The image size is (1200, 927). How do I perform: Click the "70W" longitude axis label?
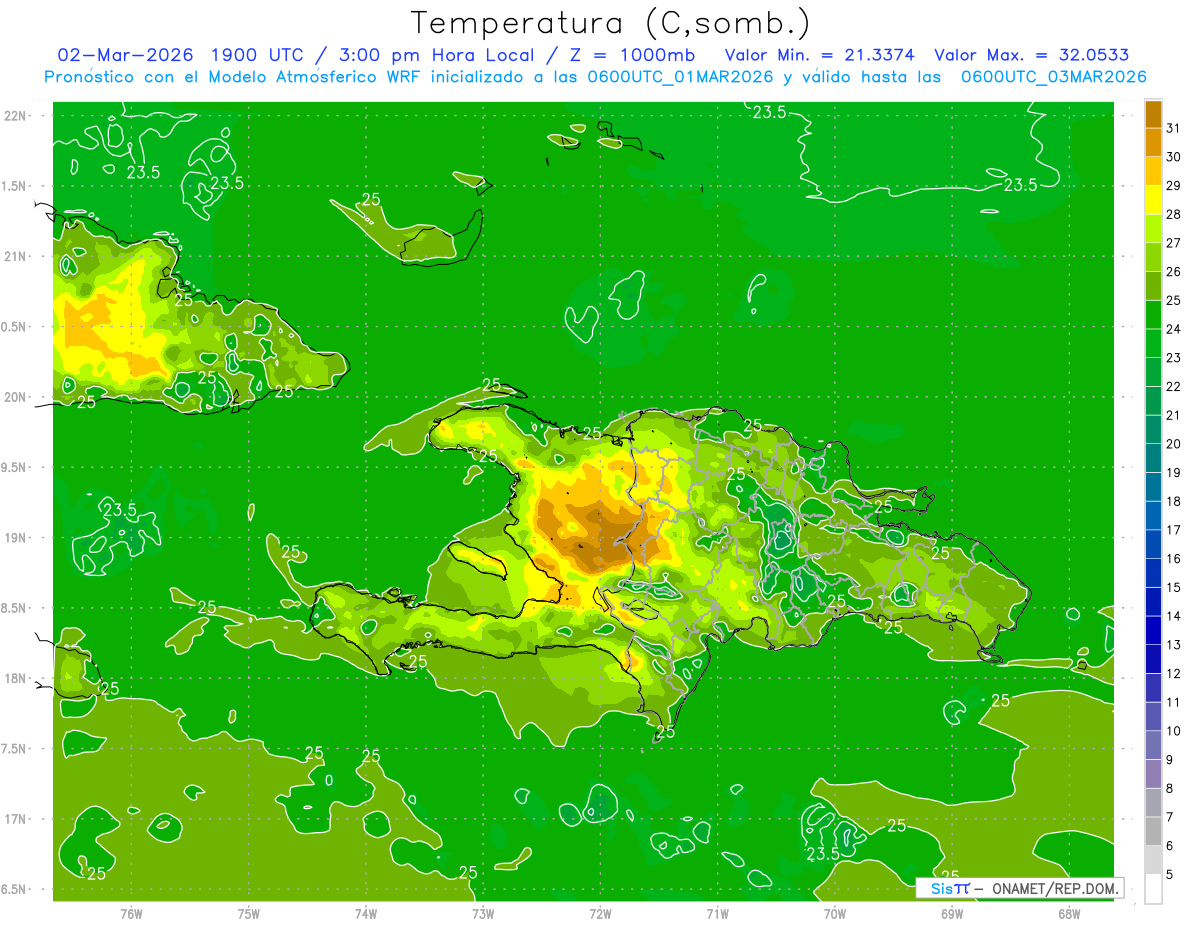coord(834,913)
